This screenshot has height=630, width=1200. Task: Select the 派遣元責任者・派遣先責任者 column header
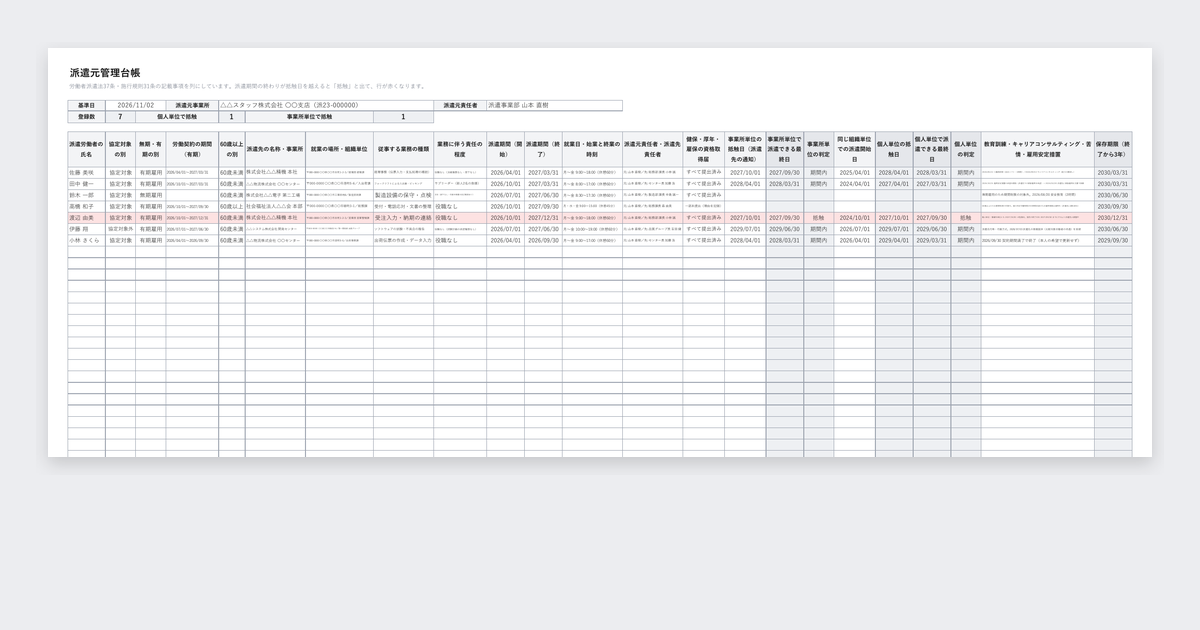click(652, 151)
